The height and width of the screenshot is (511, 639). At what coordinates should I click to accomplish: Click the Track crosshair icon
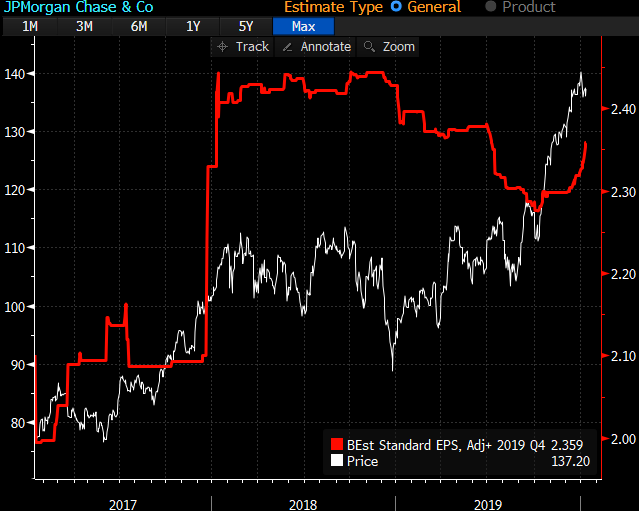pos(223,47)
